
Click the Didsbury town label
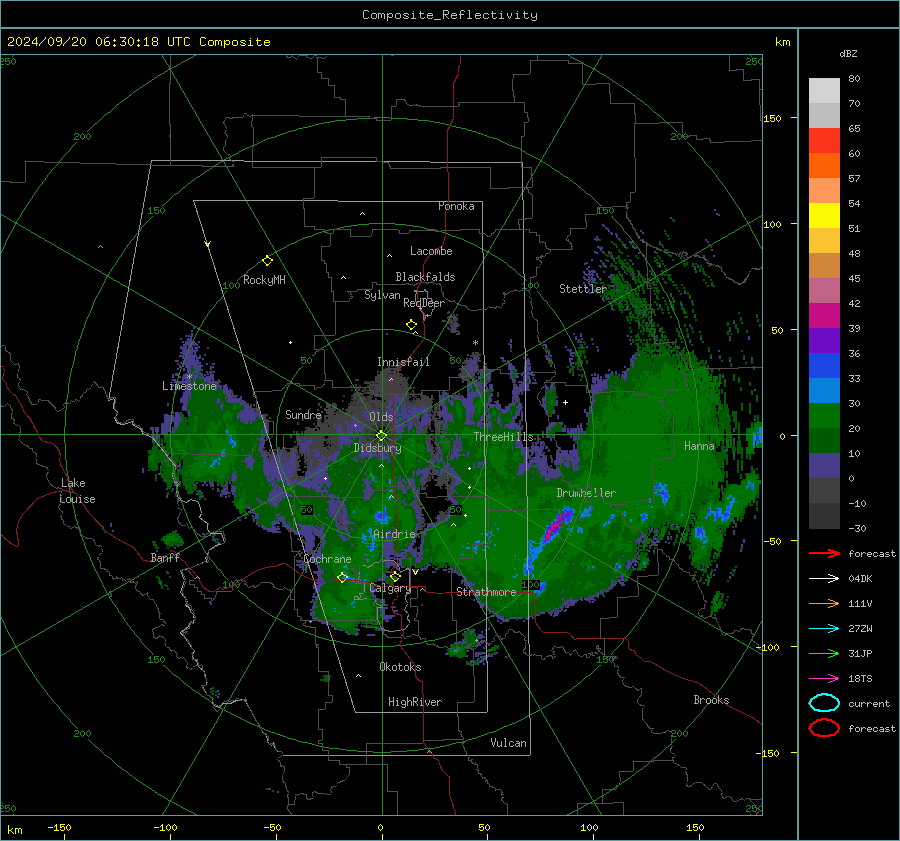(377, 448)
